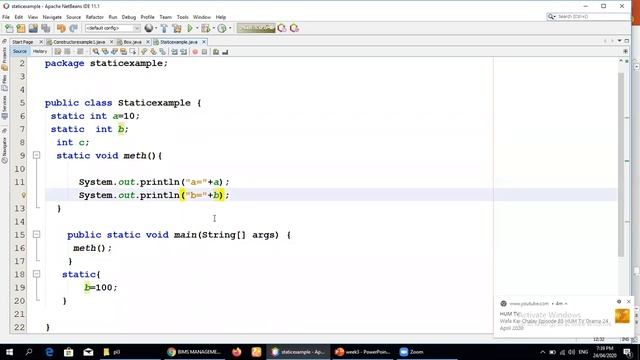Image resolution: width=640 pixels, height=360 pixels.
Task: Click the editor vertical scrollbar
Action: [621, 163]
